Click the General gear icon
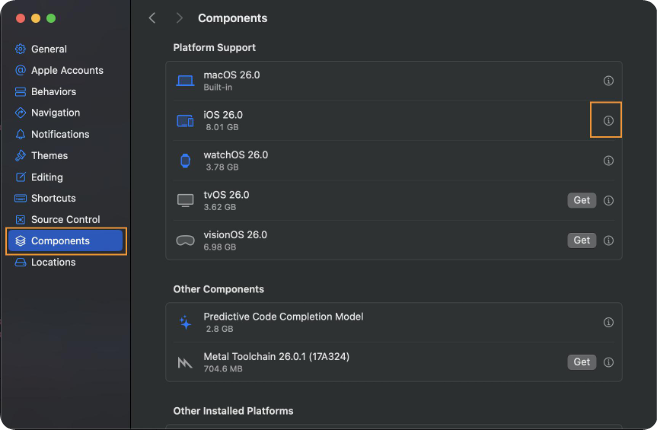The width and height of the screenshot is (658, 430). (x=20, y=49)
